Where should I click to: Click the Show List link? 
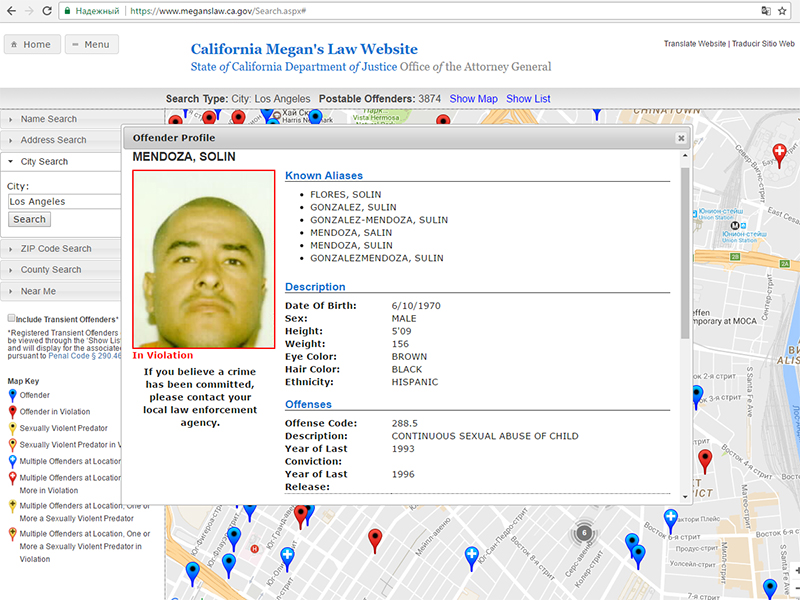pyautogui.click(x=528, y=99)
